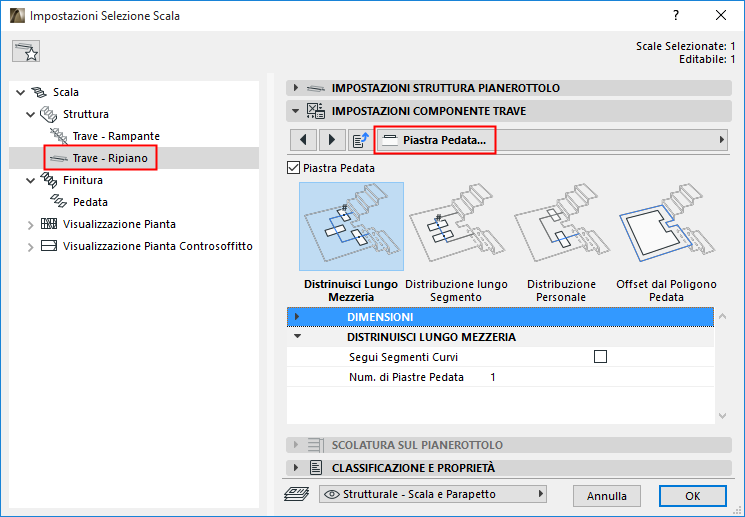Open the Strutturale - Scala e Parapetto layer dropdown
This screenshot has width=745, height=517.
pos(433,494)
